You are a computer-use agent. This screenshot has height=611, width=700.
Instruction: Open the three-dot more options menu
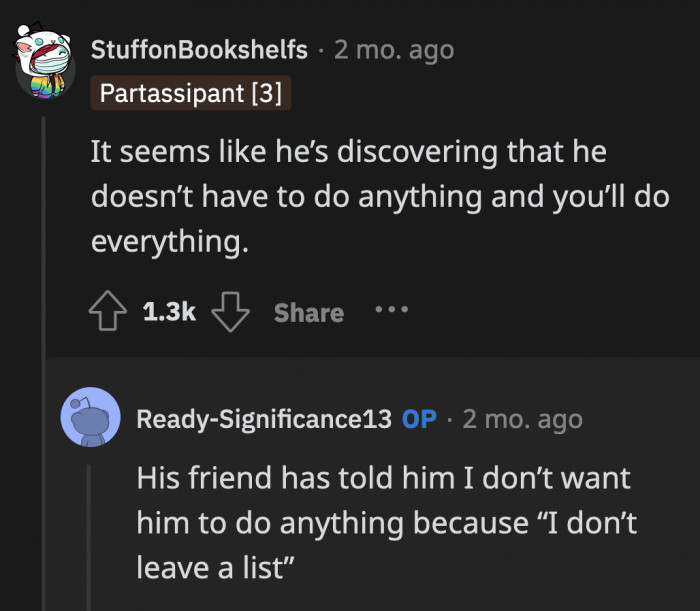[x=391, y=311]
